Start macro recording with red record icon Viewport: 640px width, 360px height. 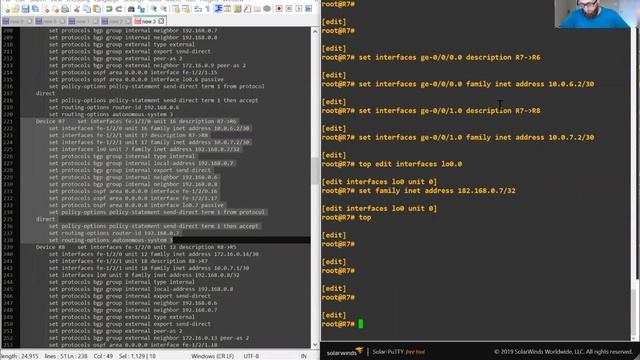[279, 9]
